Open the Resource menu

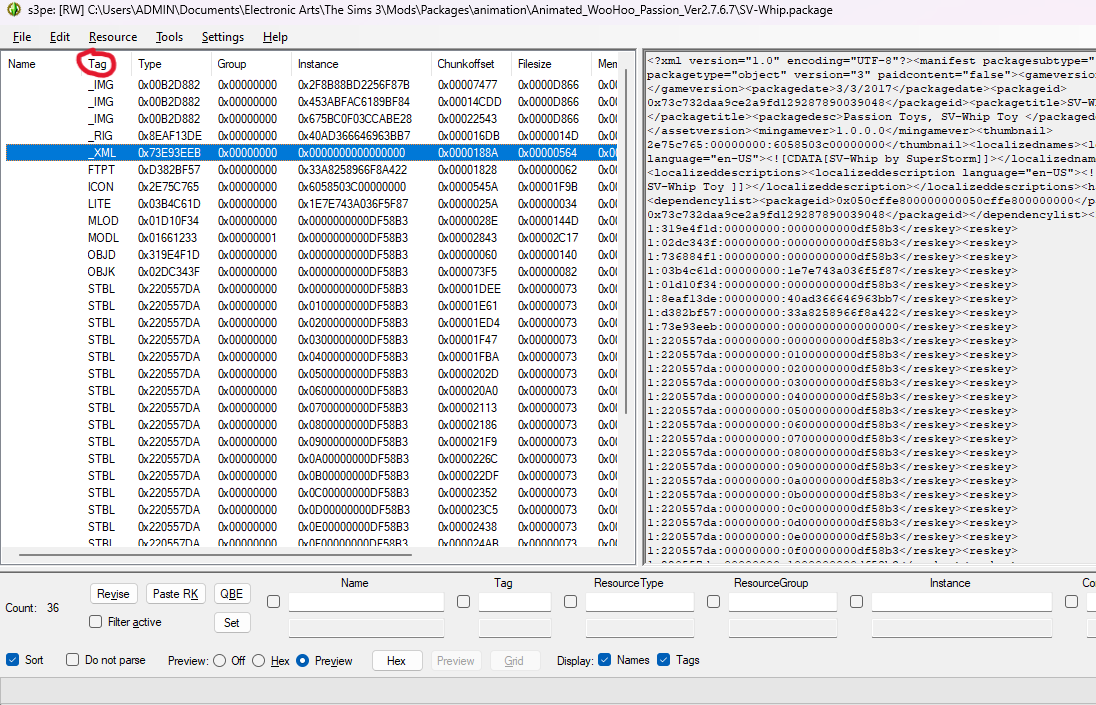(x=112, y=37)
